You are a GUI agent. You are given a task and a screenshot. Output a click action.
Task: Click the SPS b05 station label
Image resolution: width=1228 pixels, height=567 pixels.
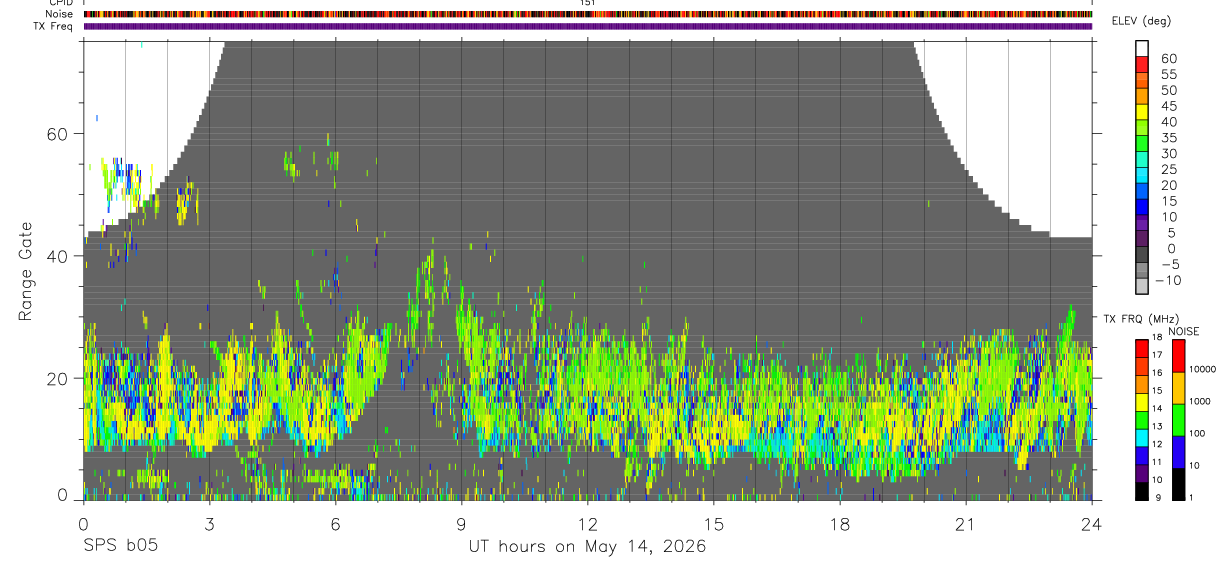(119, 546)
